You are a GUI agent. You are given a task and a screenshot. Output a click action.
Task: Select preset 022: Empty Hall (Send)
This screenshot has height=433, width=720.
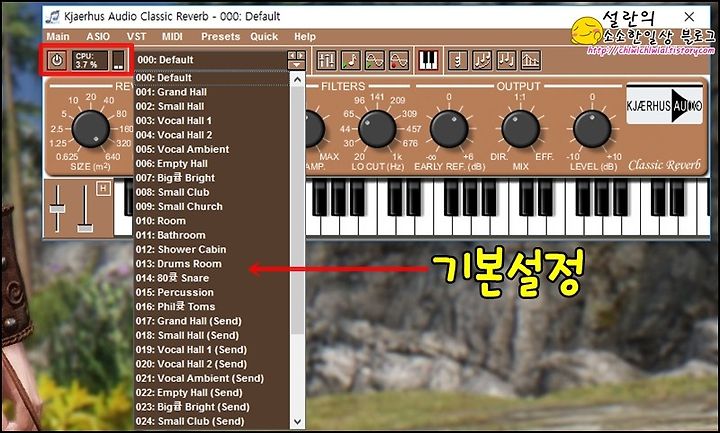point(212,393)
